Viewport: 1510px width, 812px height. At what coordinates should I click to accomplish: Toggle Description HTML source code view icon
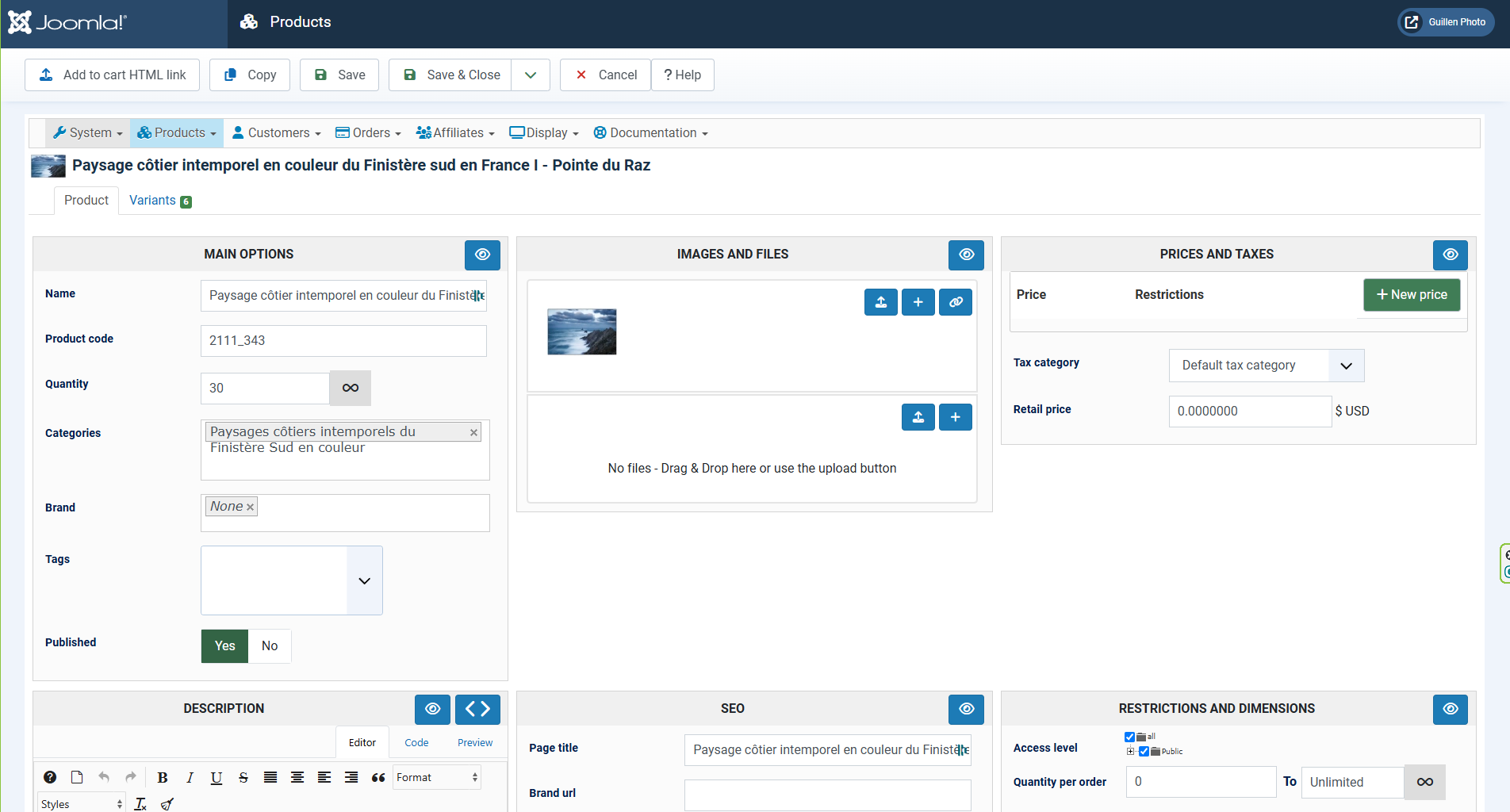[477, 709]
